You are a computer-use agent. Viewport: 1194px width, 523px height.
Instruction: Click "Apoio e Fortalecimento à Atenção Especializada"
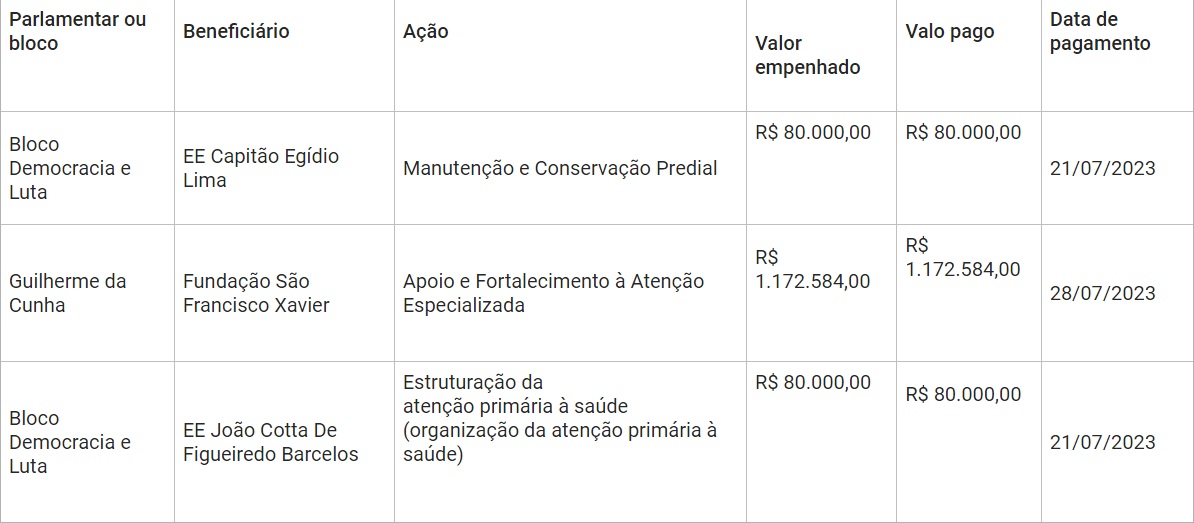[553, 293]
